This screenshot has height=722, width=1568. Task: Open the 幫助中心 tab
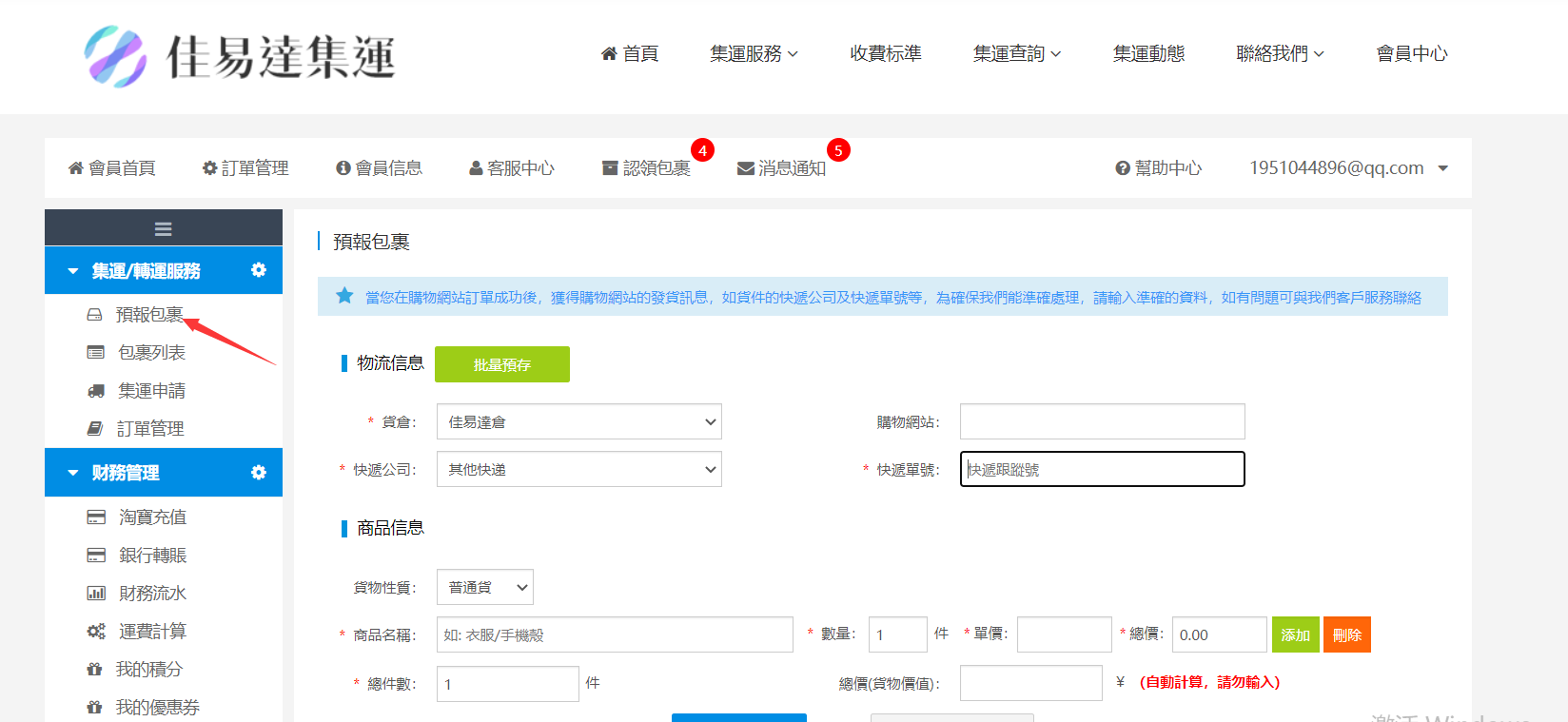click(x=1159, y=168)
